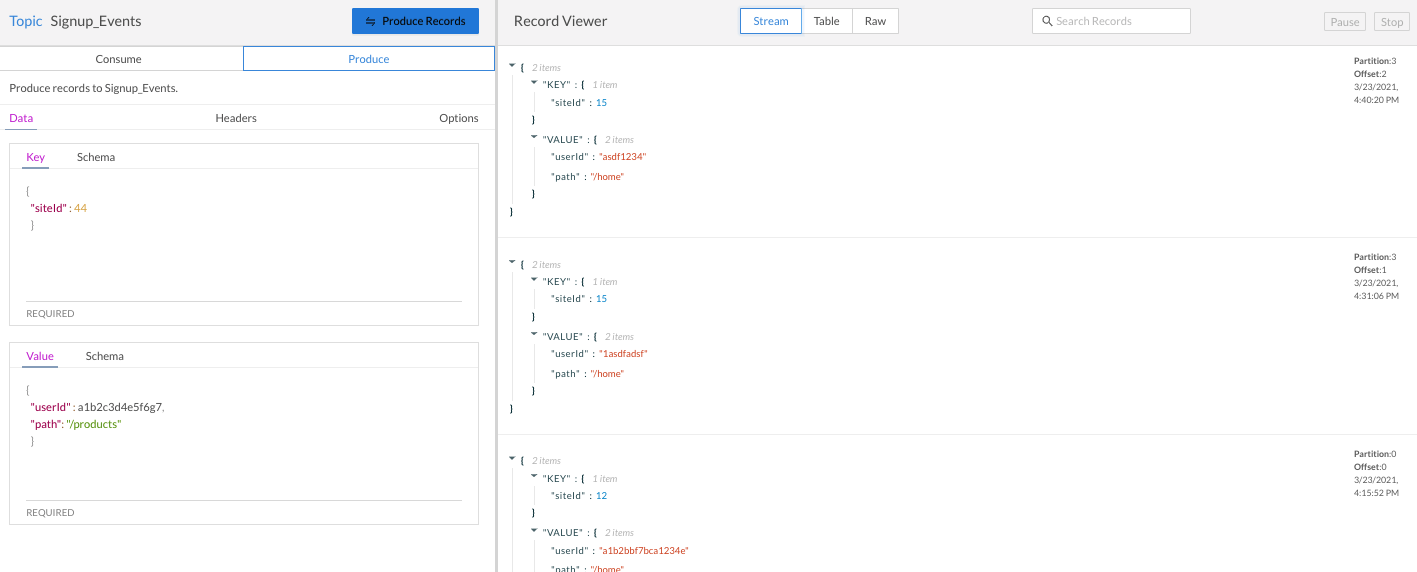
Task: Focus the Search Records field
Action: (1111, 21)
